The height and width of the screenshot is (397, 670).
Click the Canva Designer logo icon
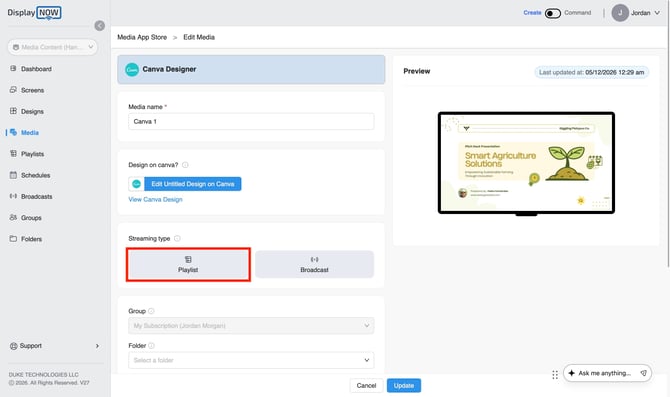[x=132, y=69]
